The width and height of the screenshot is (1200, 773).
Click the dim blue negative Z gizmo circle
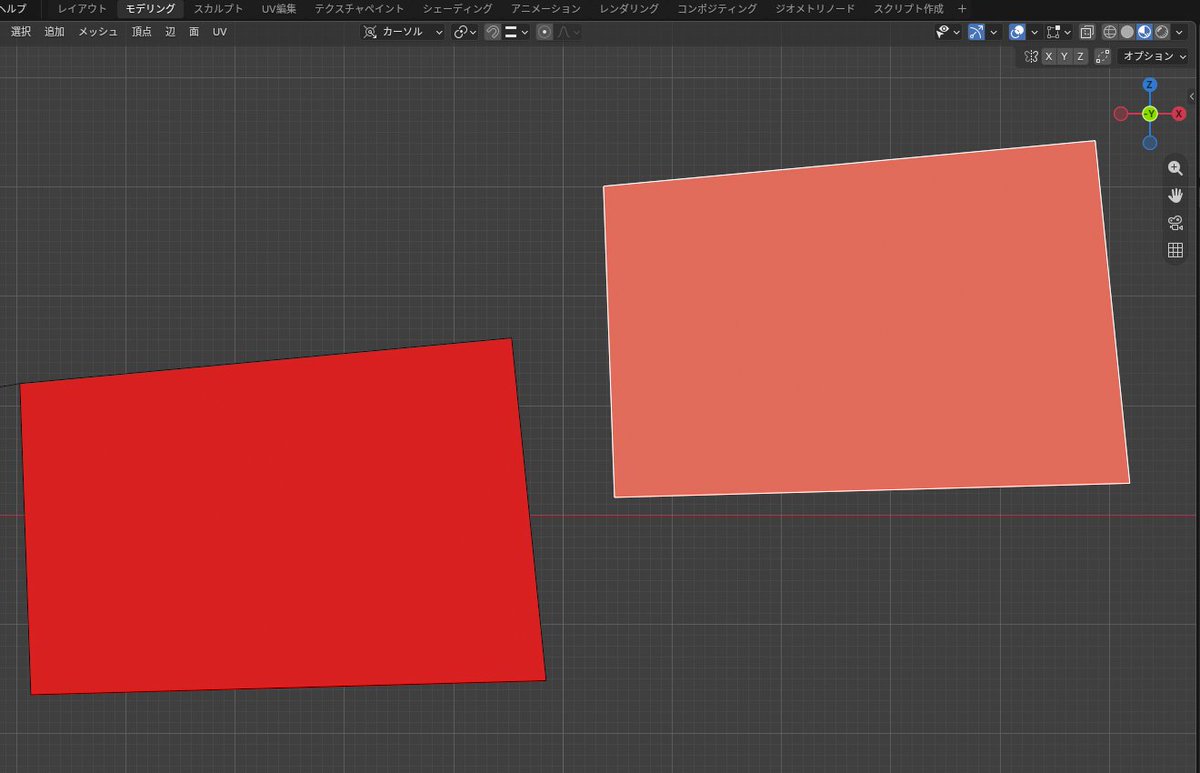(1150, 143)
